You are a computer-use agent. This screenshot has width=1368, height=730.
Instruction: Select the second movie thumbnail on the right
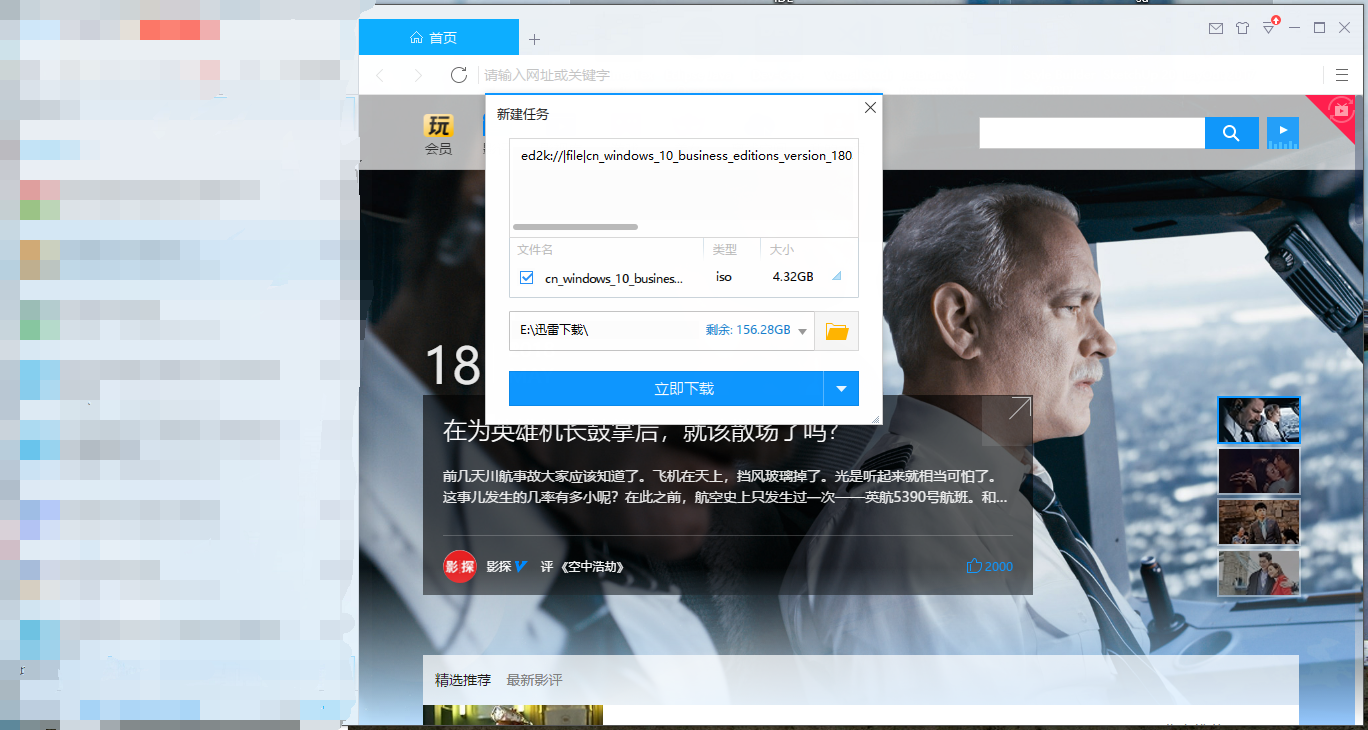point(1258,471)
